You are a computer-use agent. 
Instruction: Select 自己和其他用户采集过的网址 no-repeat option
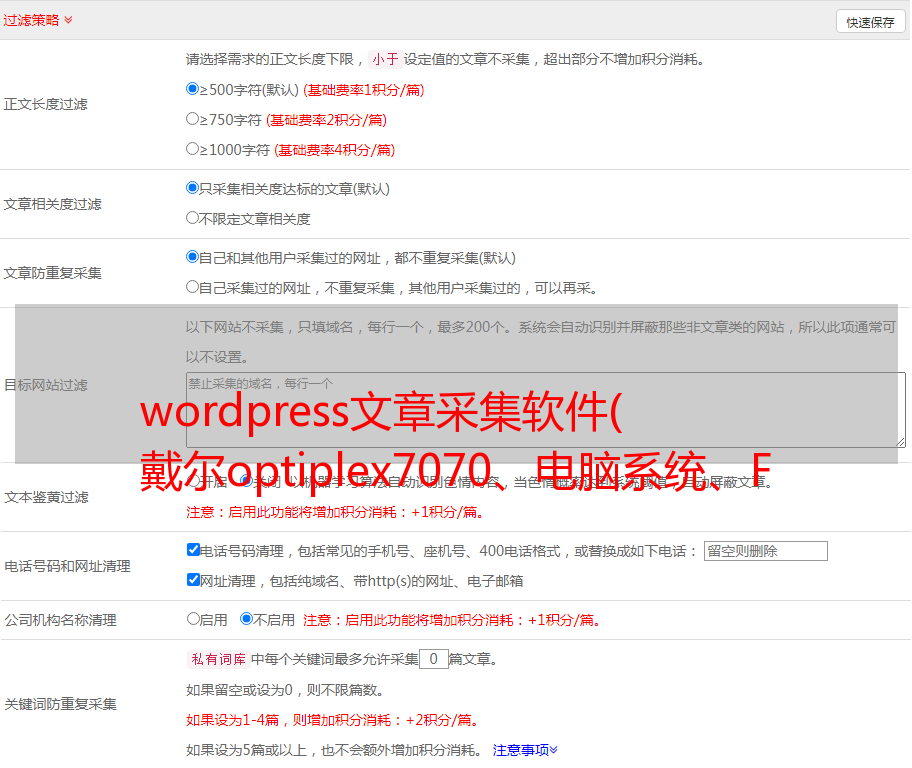click(x=192, y=257)
